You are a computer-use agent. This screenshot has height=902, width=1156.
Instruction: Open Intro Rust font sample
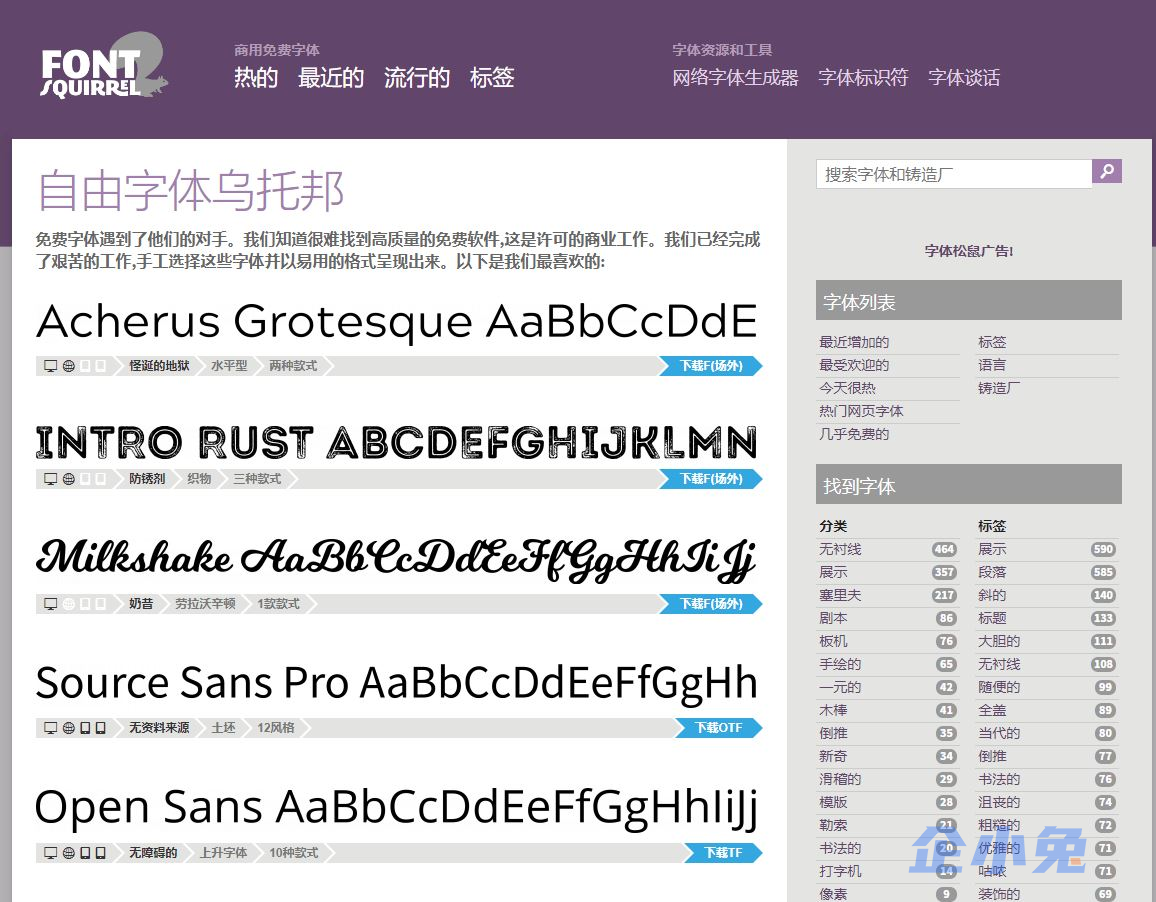(397, 442)
